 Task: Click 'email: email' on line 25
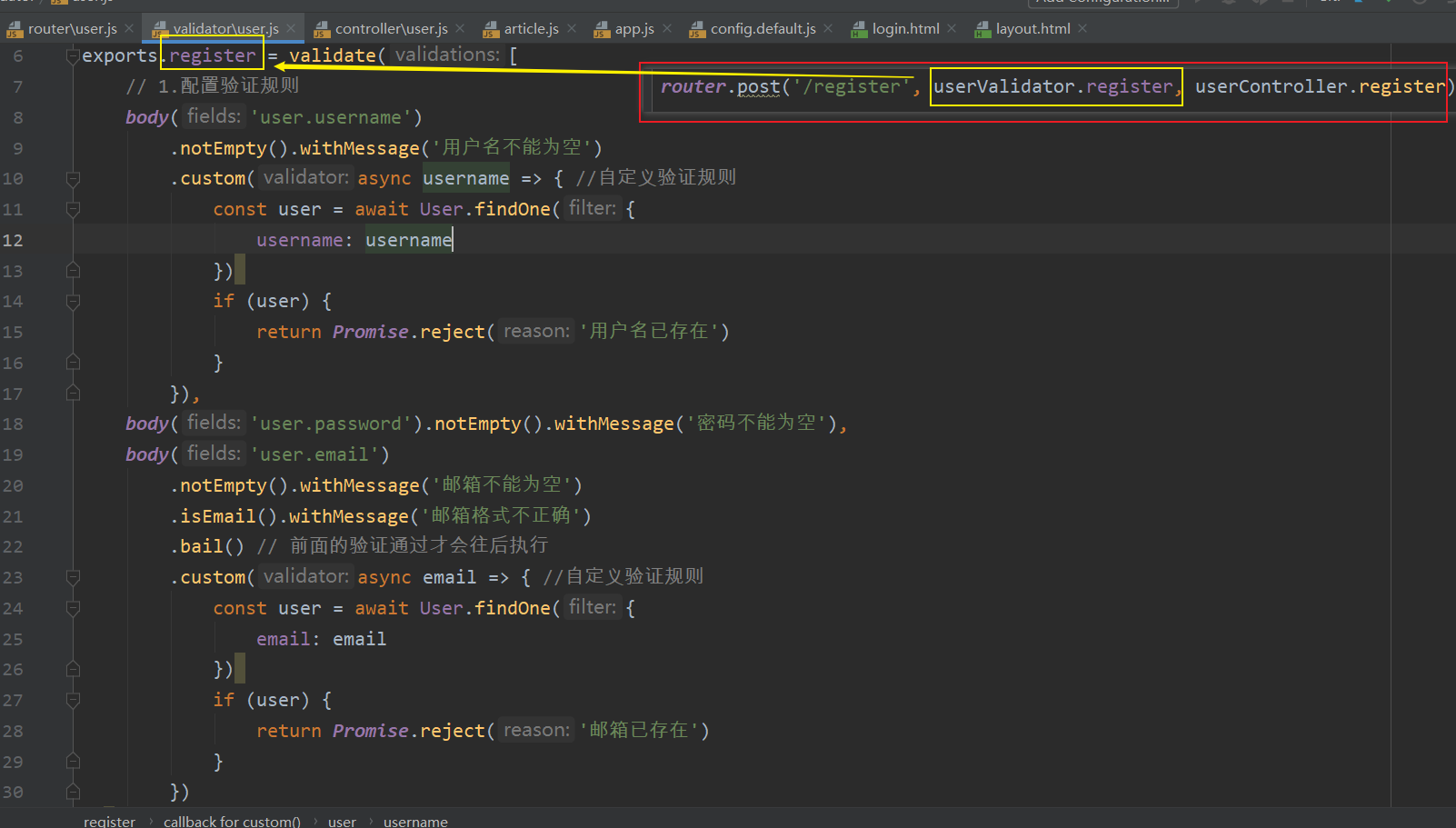(x=322, y=640)
